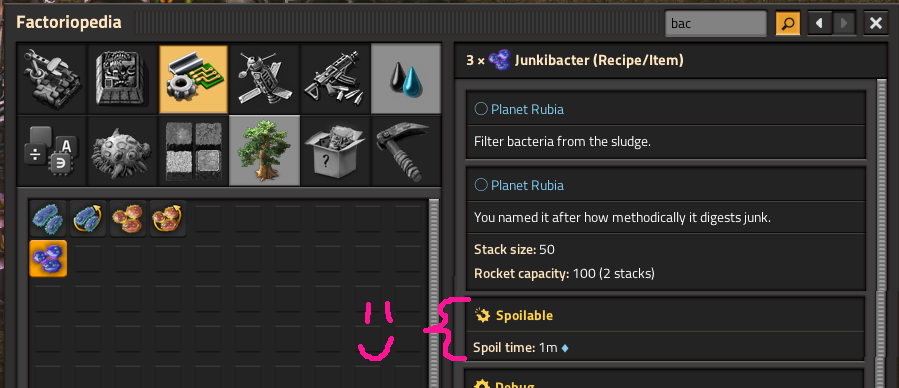Open the Signals category with calculator icon

52,150
